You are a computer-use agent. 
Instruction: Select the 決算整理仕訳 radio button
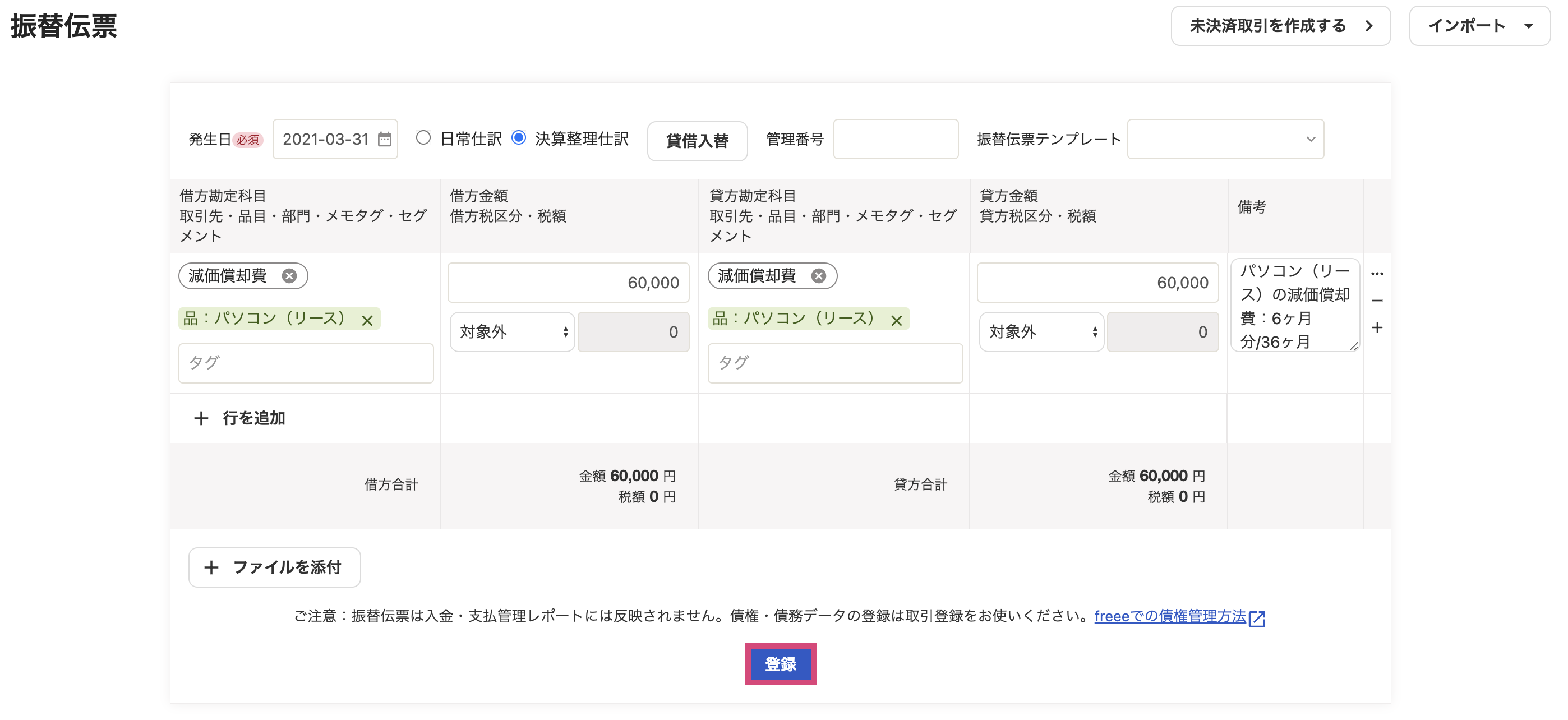[x=519, y=138]
